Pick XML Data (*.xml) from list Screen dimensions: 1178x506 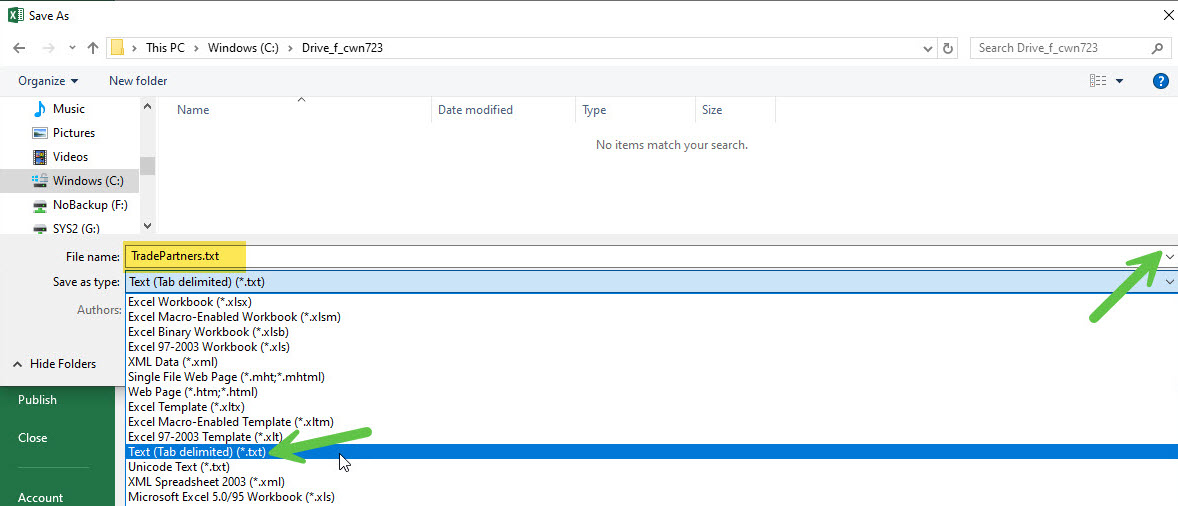coord(172,362)
